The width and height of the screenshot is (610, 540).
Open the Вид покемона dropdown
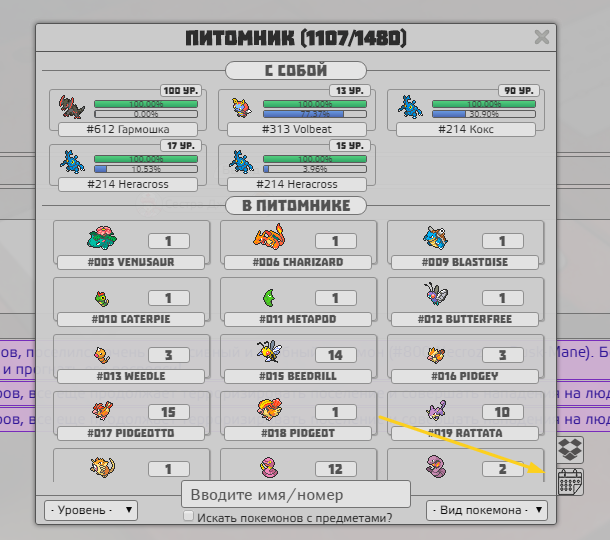487,510
